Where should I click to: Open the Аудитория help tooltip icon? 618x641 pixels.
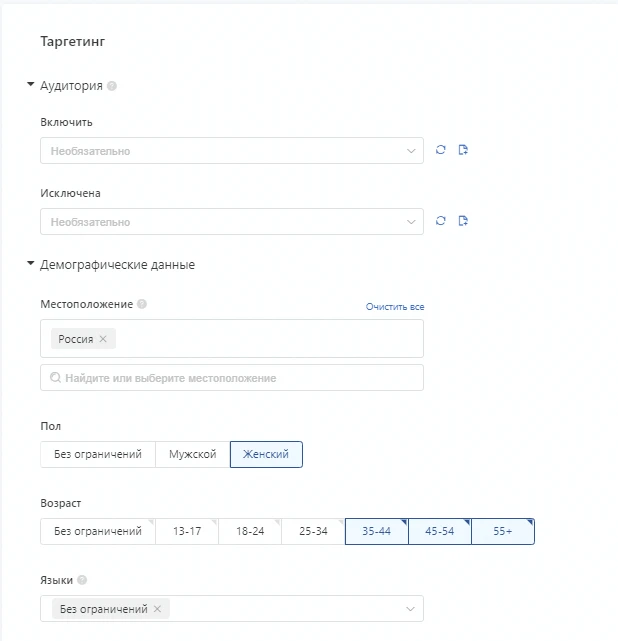112,86
